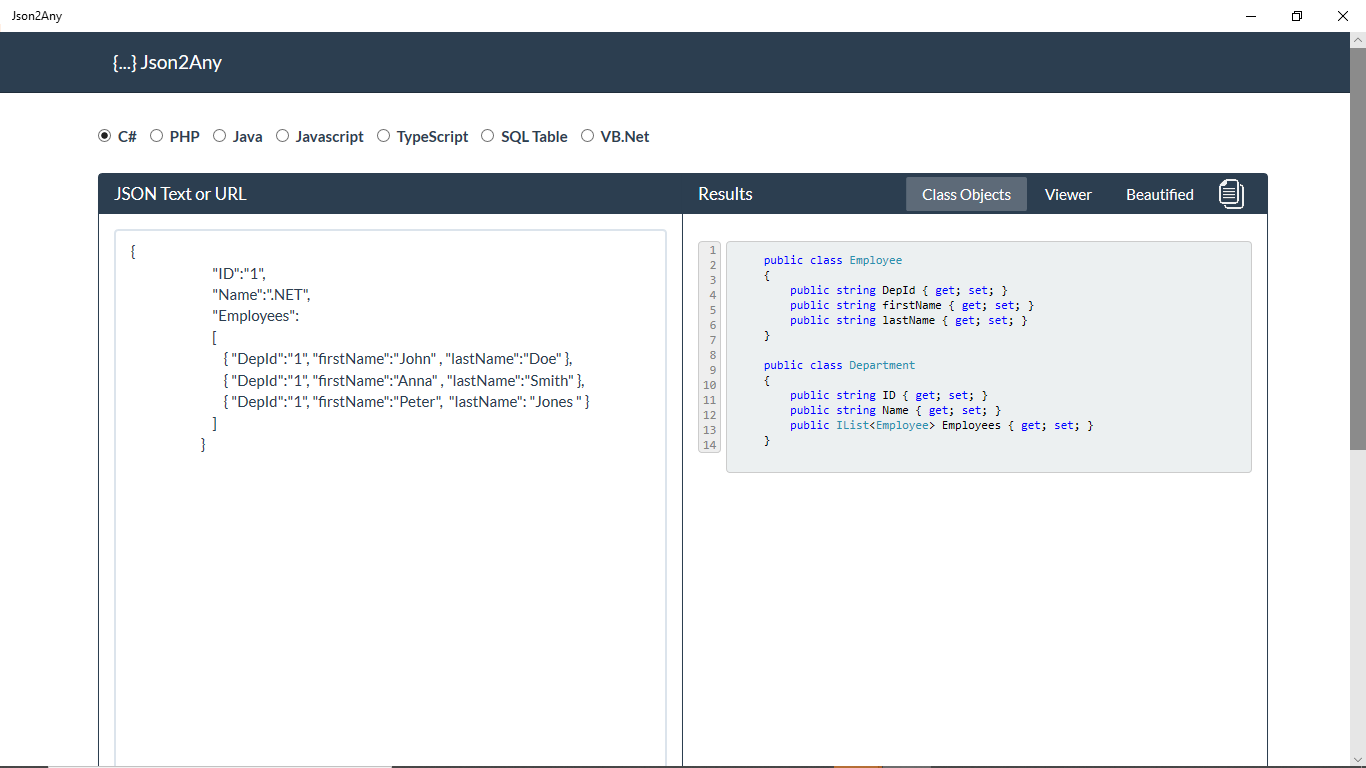Restore down the Json2Any window
1366x768 pixels.
pyautogui.click(x=1296, y=16)
